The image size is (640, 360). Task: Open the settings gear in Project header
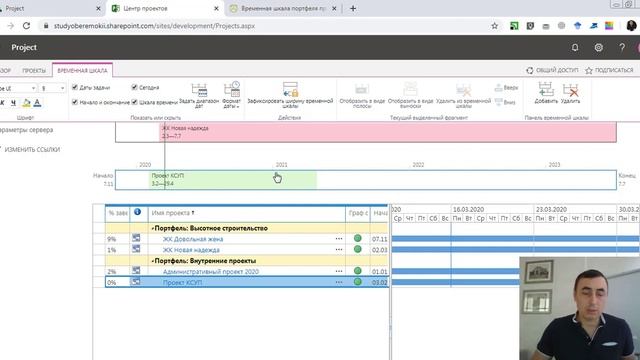(598, 48)
